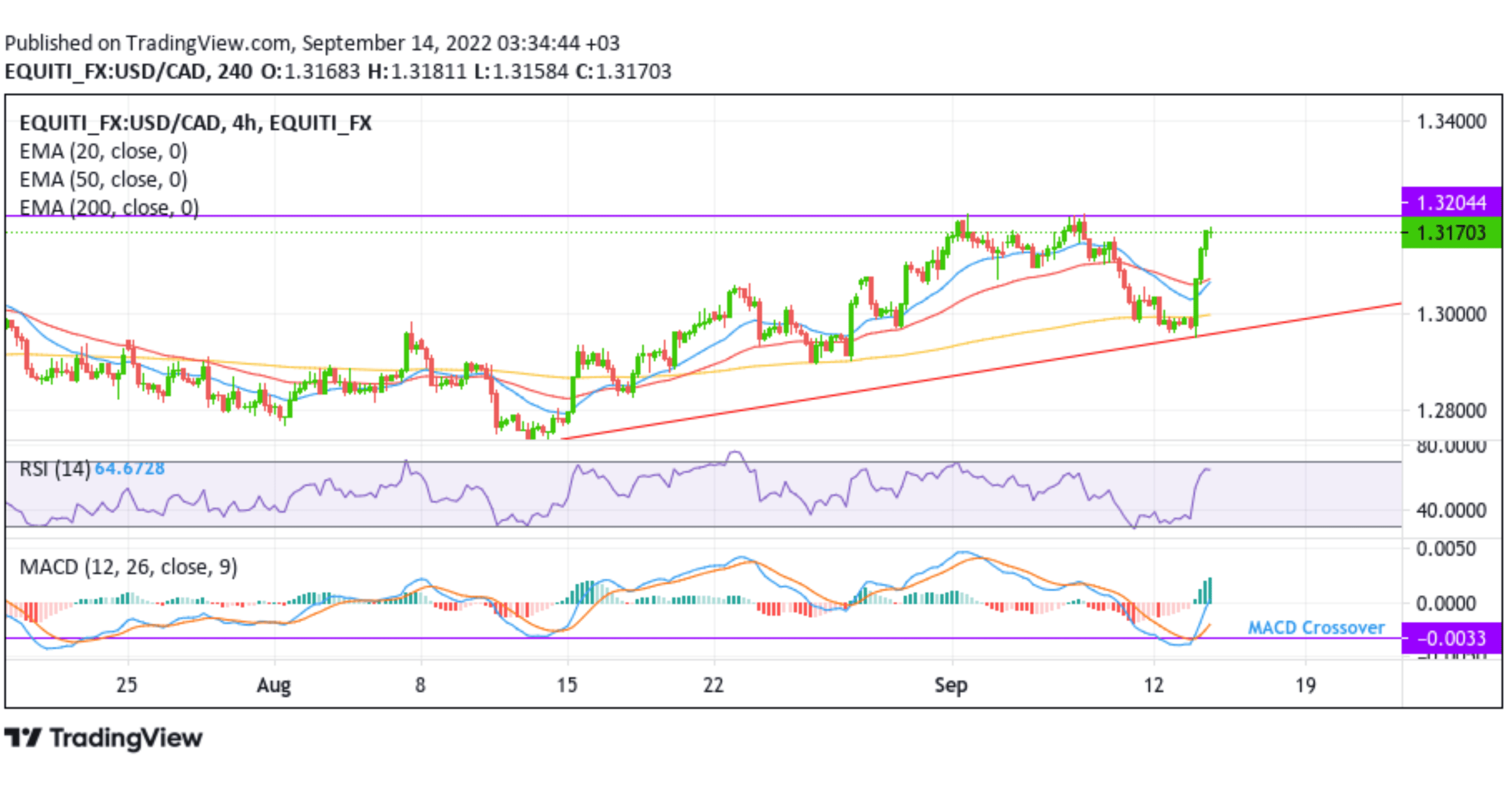Click the TradingView logo at bottom
The image size is (1508, 812).
pos(103,738)
